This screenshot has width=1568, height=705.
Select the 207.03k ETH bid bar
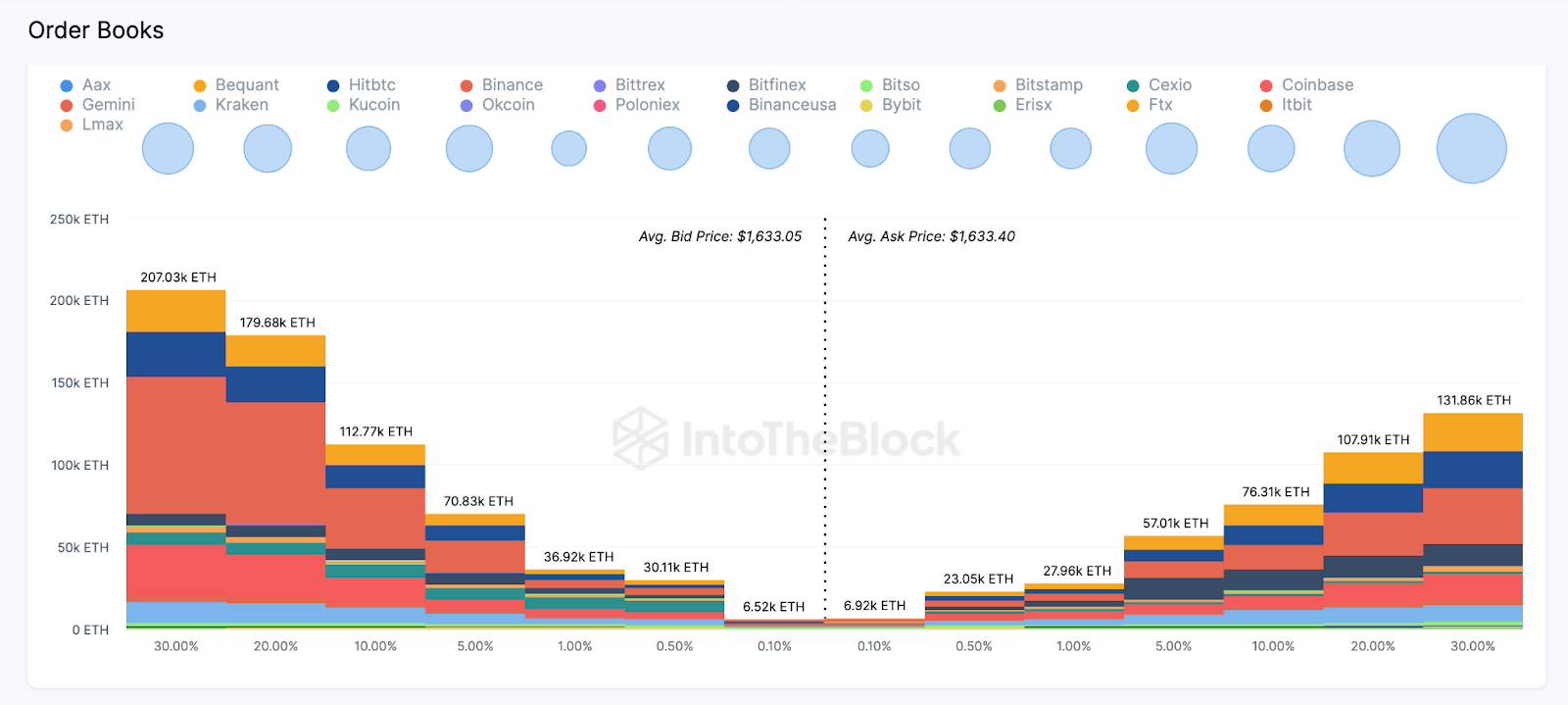coord(176,459)
